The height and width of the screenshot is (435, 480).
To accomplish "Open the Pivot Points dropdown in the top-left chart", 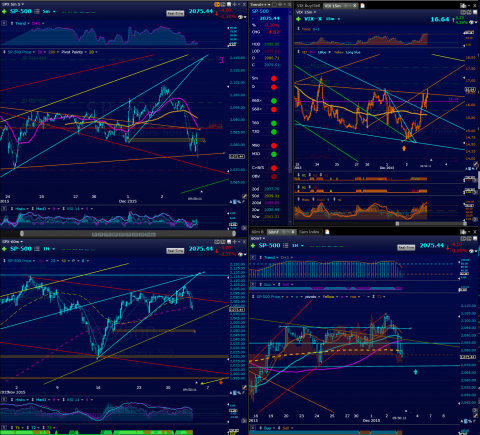I will click(x=74, y=52).
